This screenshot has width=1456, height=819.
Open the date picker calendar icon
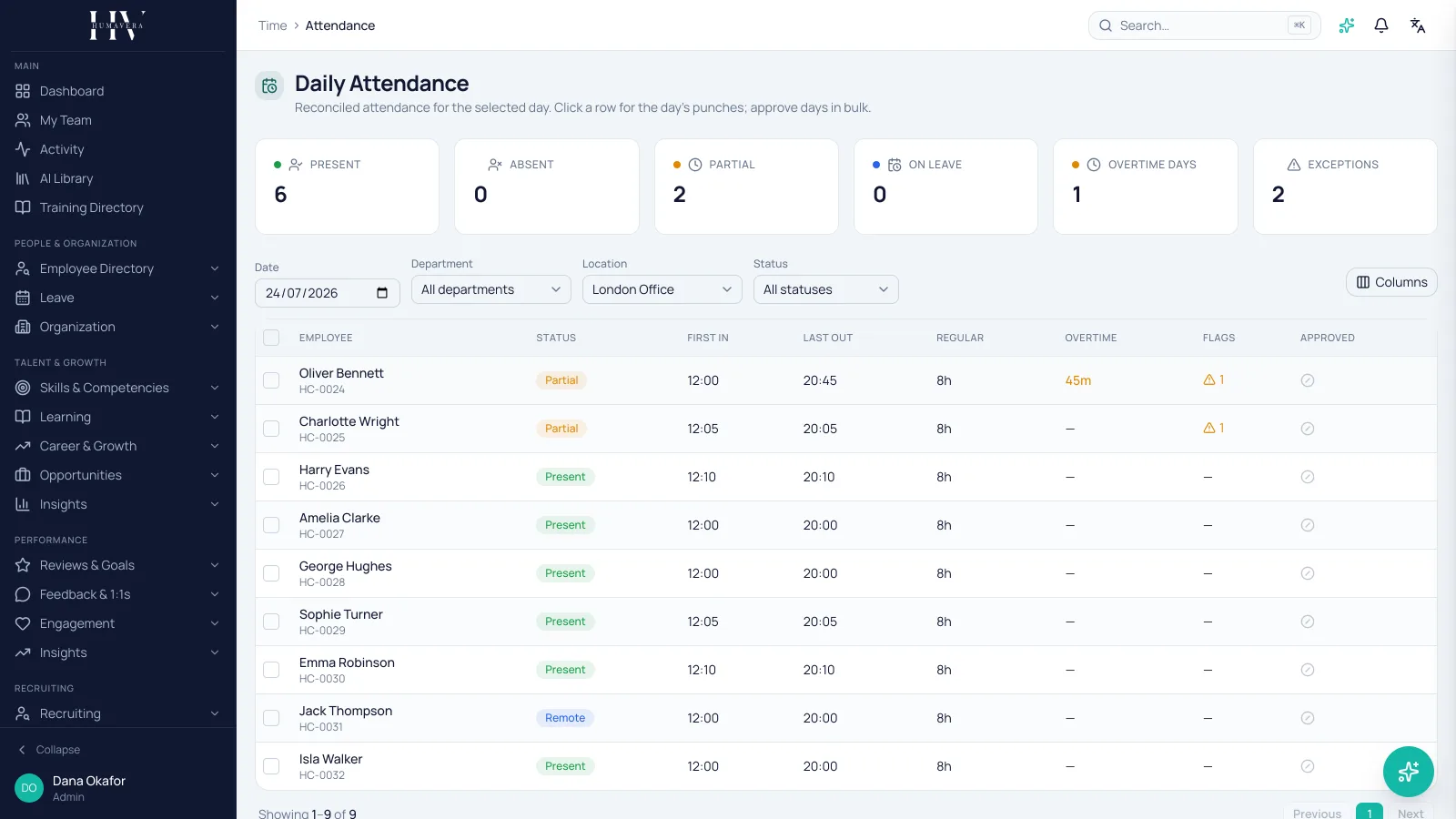382,293
